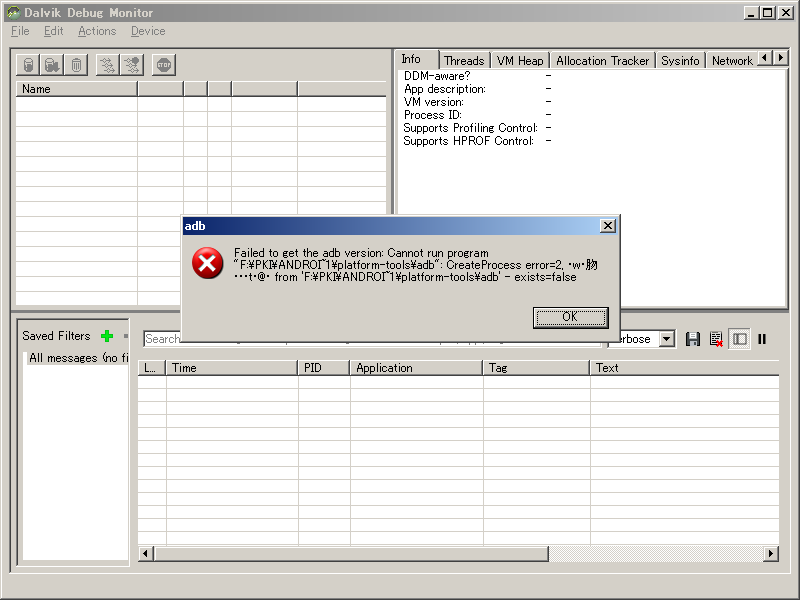
Task: Switch to the Sysinfo tab
Action: tap(680, 61)
